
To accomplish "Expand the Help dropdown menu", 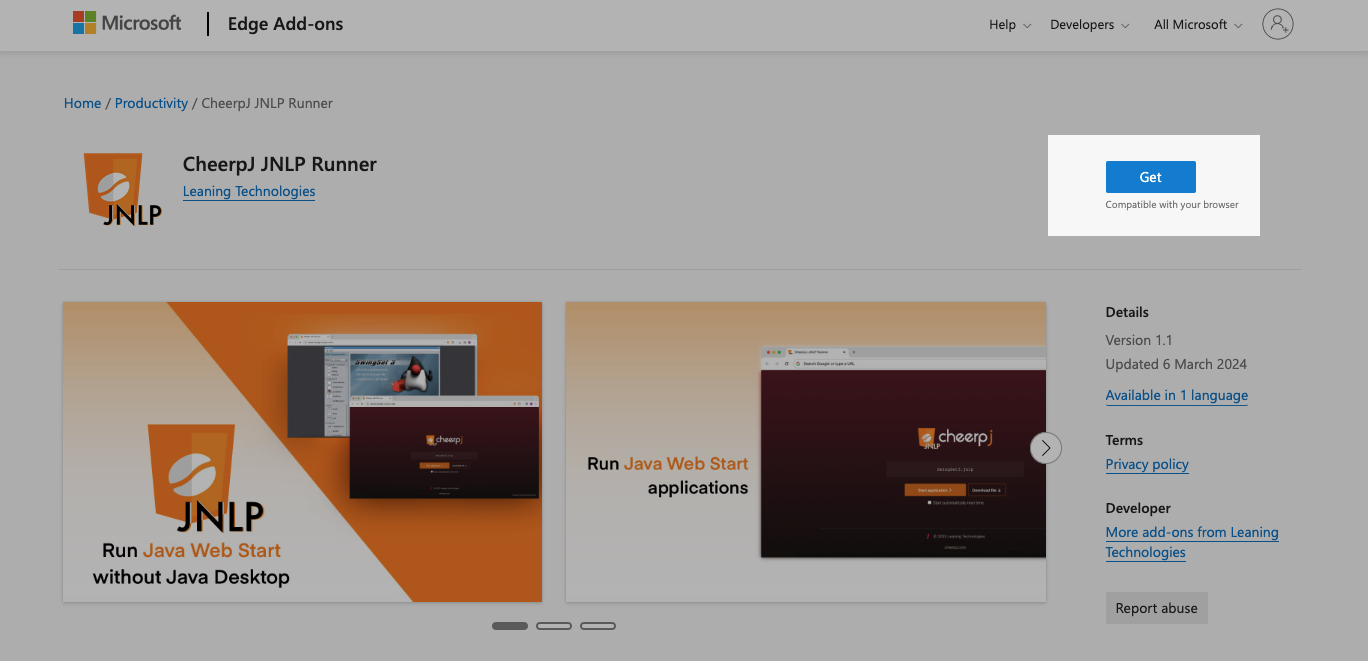I will [x=1009, y=25].
